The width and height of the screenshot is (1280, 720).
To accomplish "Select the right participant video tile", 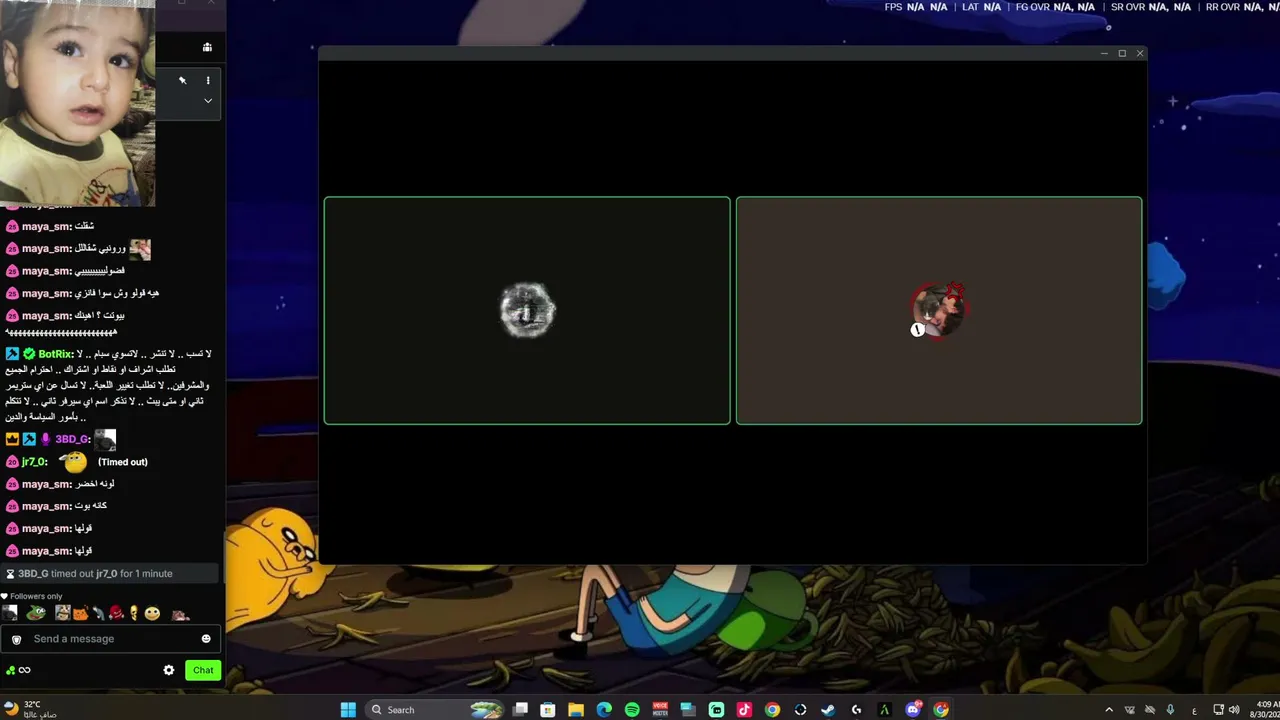I will pos(939,311).
